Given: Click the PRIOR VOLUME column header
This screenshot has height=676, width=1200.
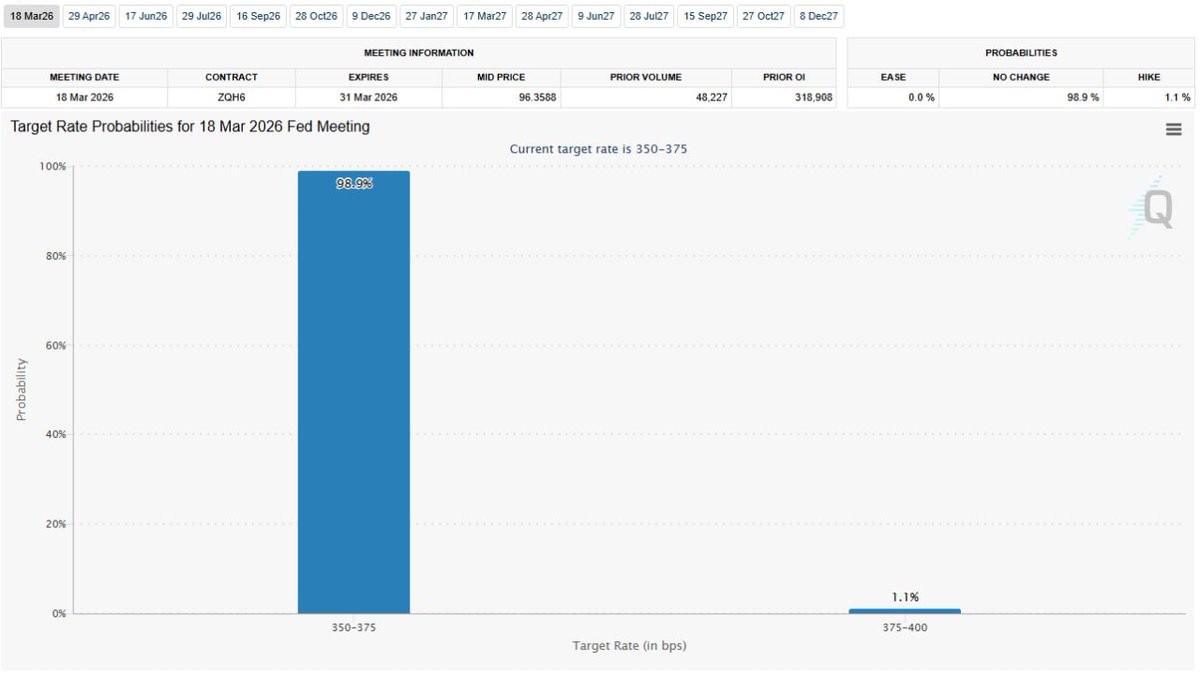Looking at the screenshot, I should coord(646,77).
